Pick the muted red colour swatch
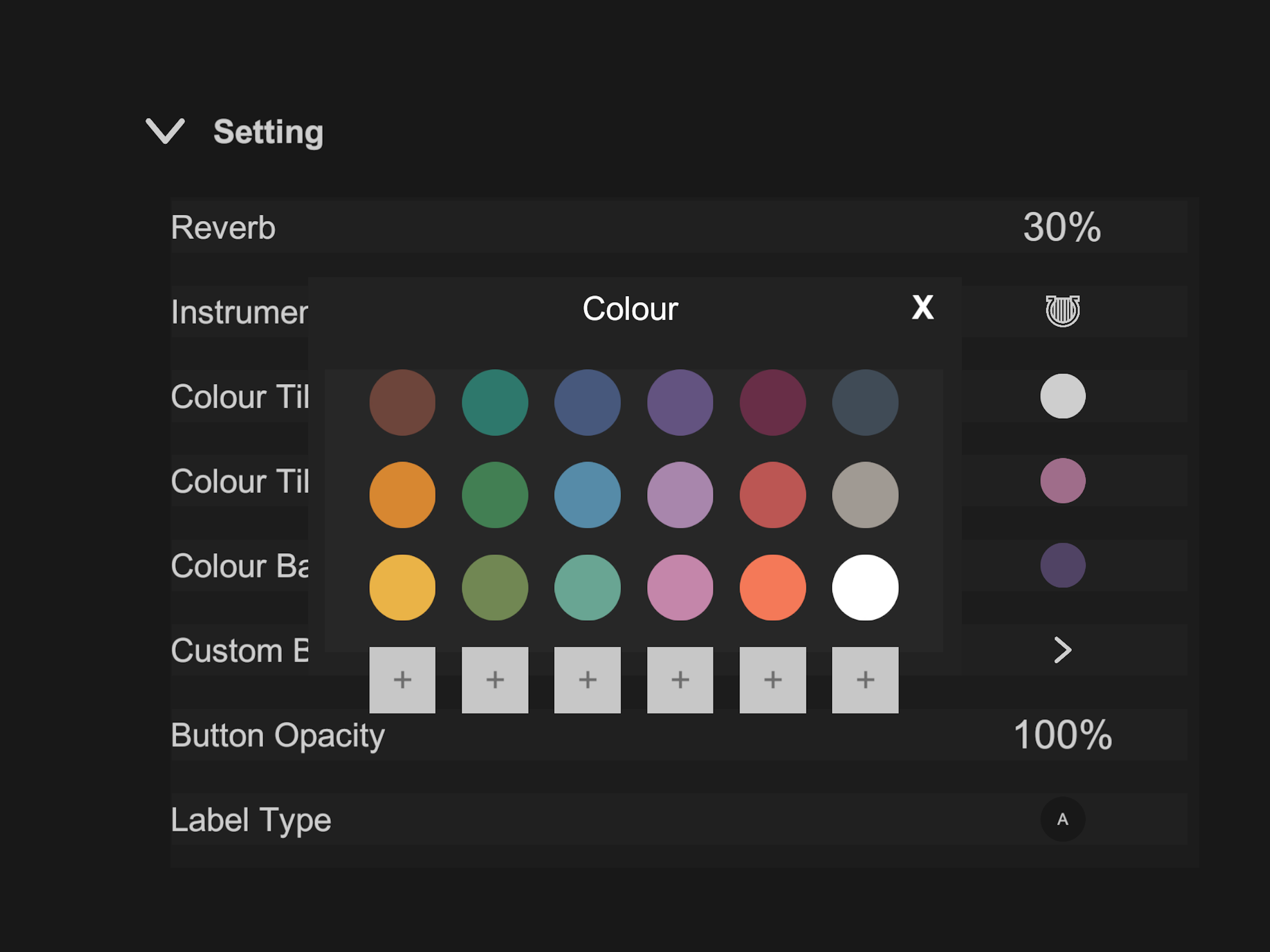1270x952 pixels. tap(773, 495)
